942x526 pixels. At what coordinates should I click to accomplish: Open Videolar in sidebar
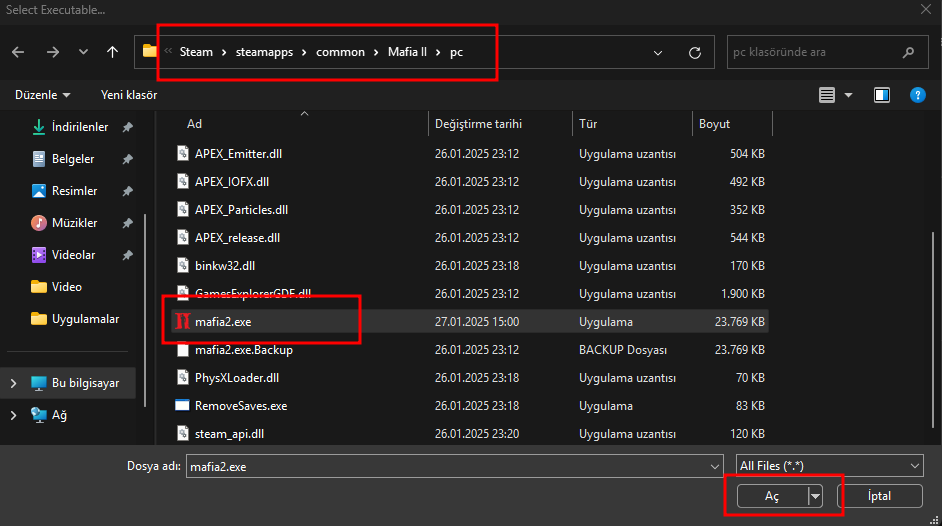(x=73, y=255)
